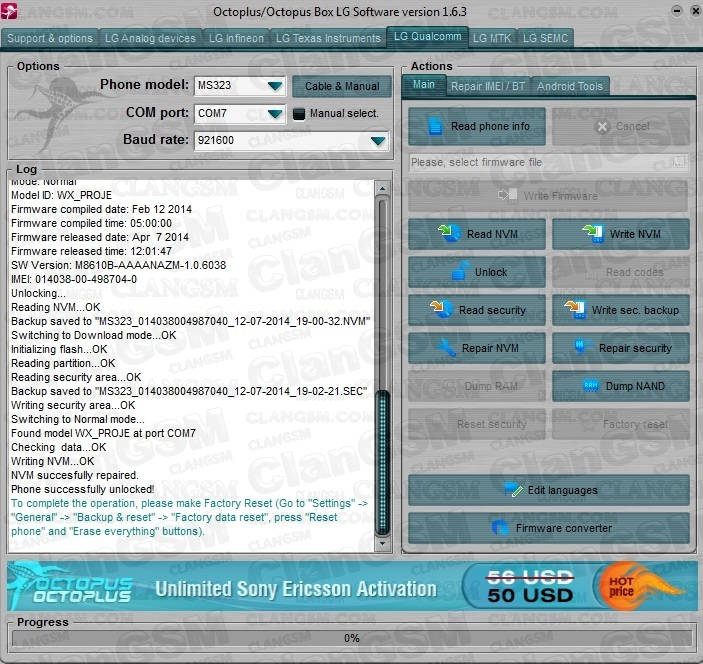
Task: Click the Read security icon
Action: point(441,309)
